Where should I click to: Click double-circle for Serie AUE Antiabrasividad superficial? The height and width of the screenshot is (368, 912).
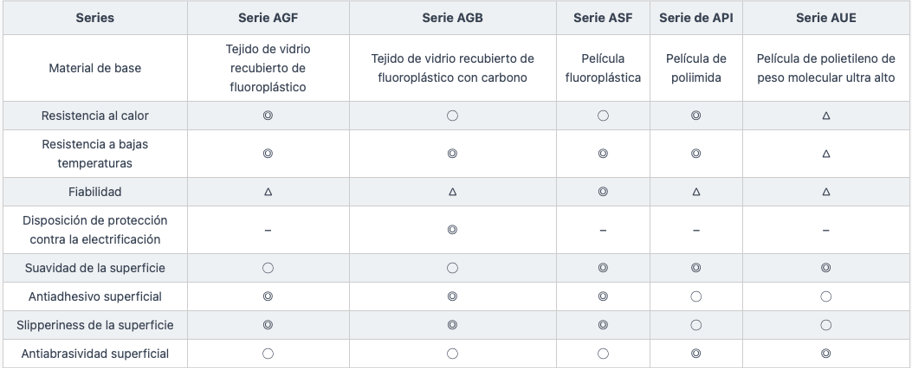[826, 353]
